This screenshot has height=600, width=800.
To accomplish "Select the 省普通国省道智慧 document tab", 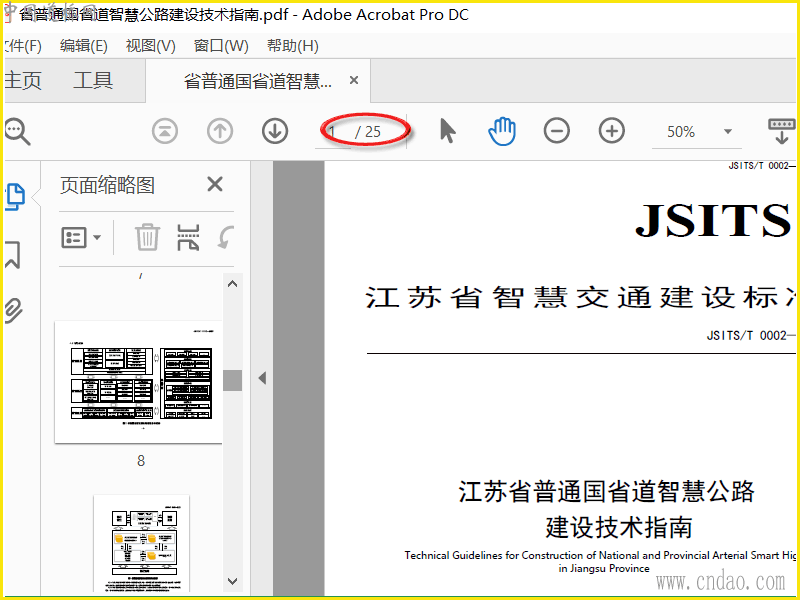I will (x=258, y=81).
